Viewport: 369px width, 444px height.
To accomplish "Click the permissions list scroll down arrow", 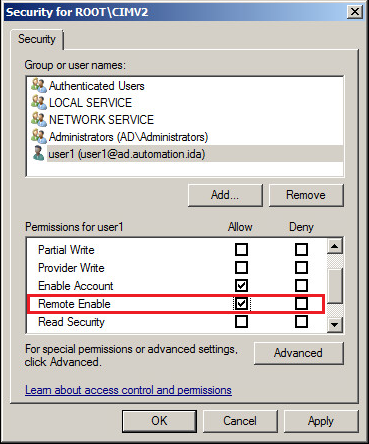I will 335,324.
